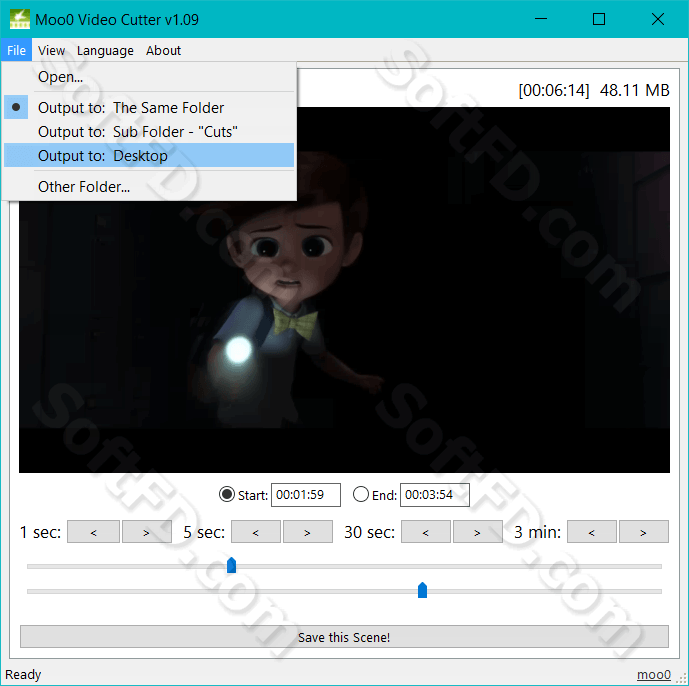Click the Moo0 Video Cutter app icon
The width and height of the screenshot is (689, 686).
(x=20, y=19)
